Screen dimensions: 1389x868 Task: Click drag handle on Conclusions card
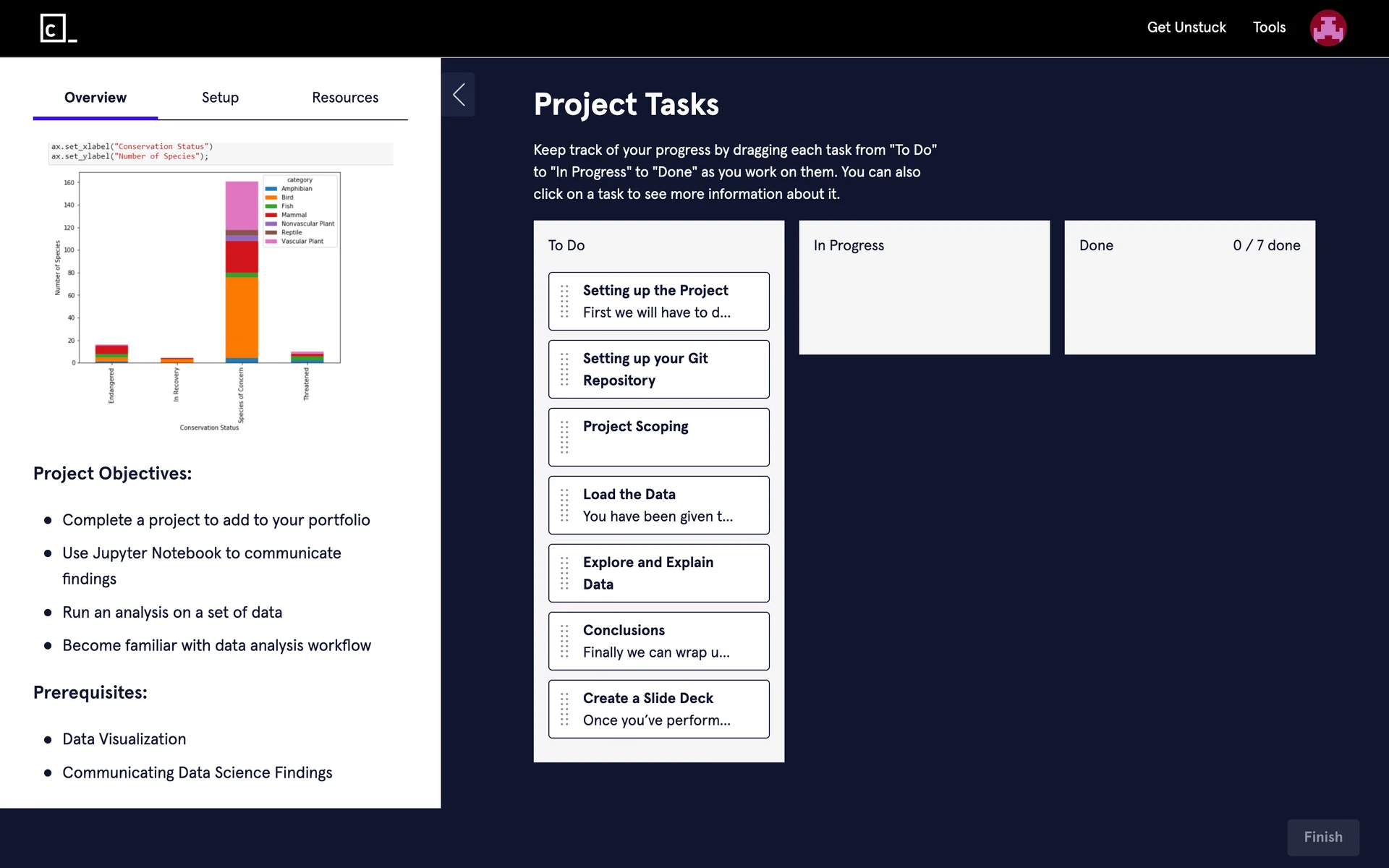pyautogui.click(x=565, y=642)
